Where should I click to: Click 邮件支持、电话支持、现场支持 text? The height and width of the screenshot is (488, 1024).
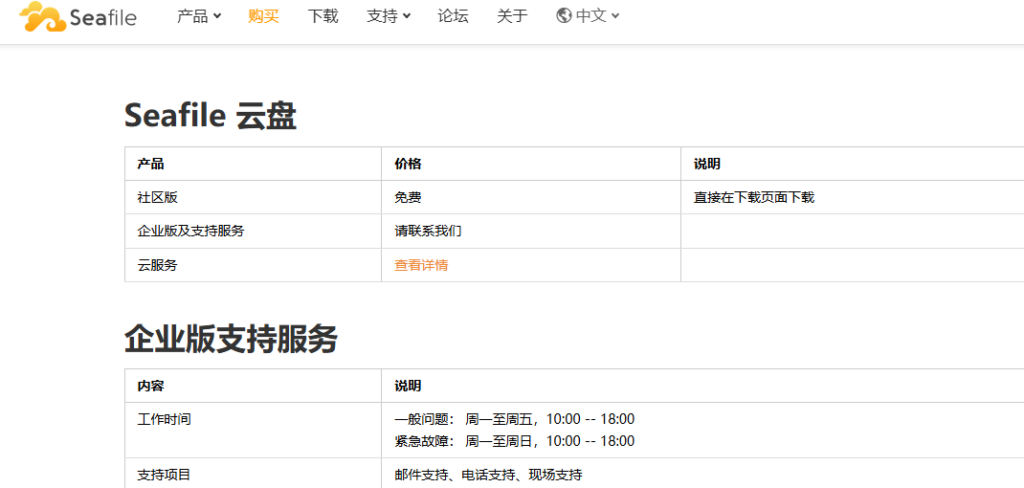click(488, 474)
